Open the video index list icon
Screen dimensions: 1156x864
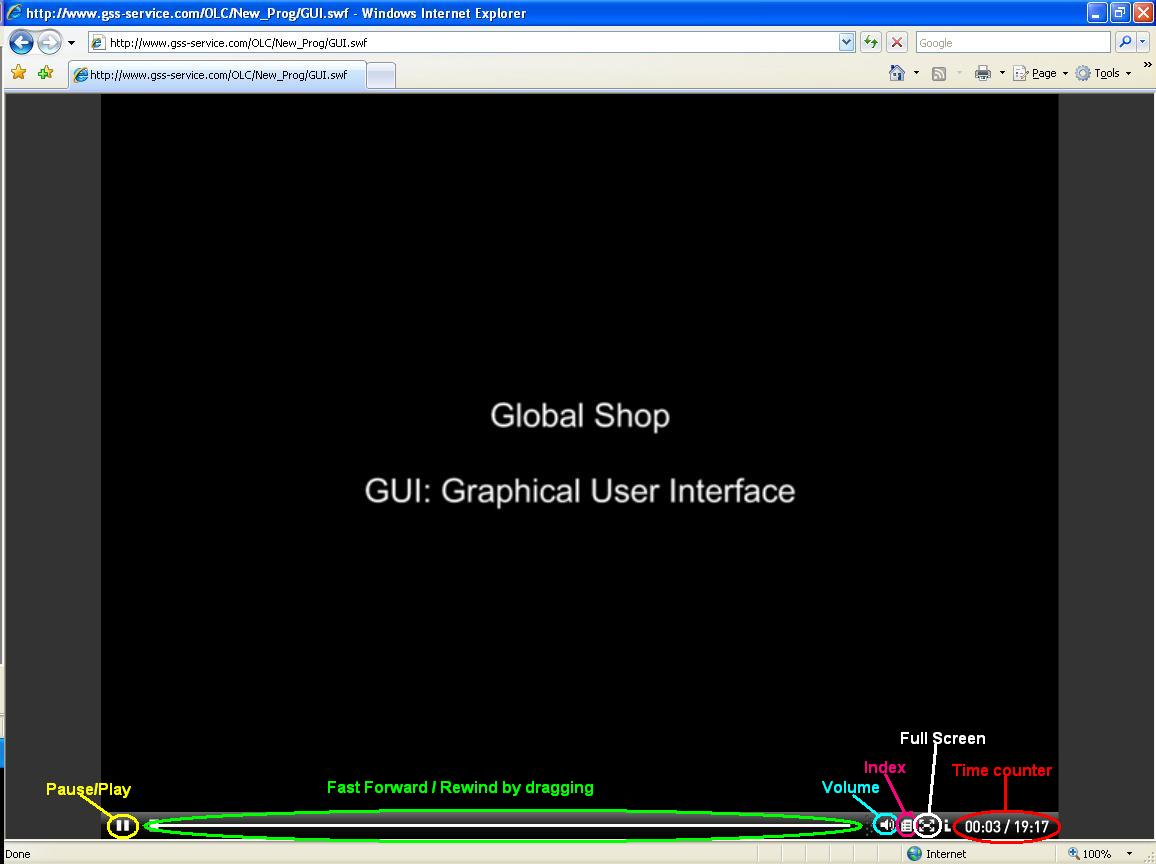pos(907,826)
